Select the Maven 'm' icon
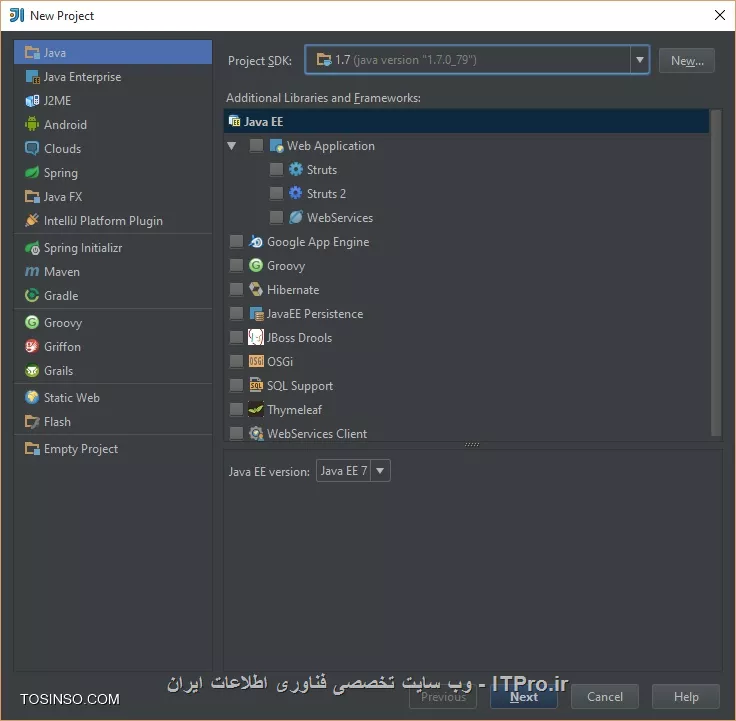This screenshot has height=721, width=736. coord(32,271)
